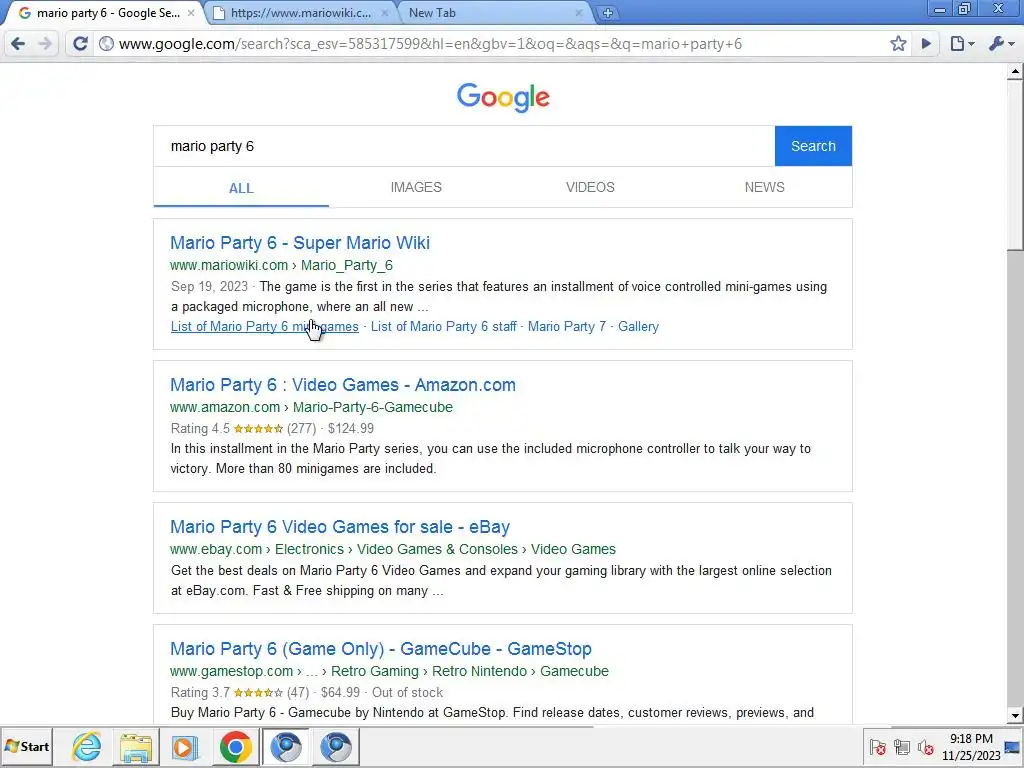Select first Chromium taskbar window
The width and height of the screenshot is (1024, 768).
[285, 746]
